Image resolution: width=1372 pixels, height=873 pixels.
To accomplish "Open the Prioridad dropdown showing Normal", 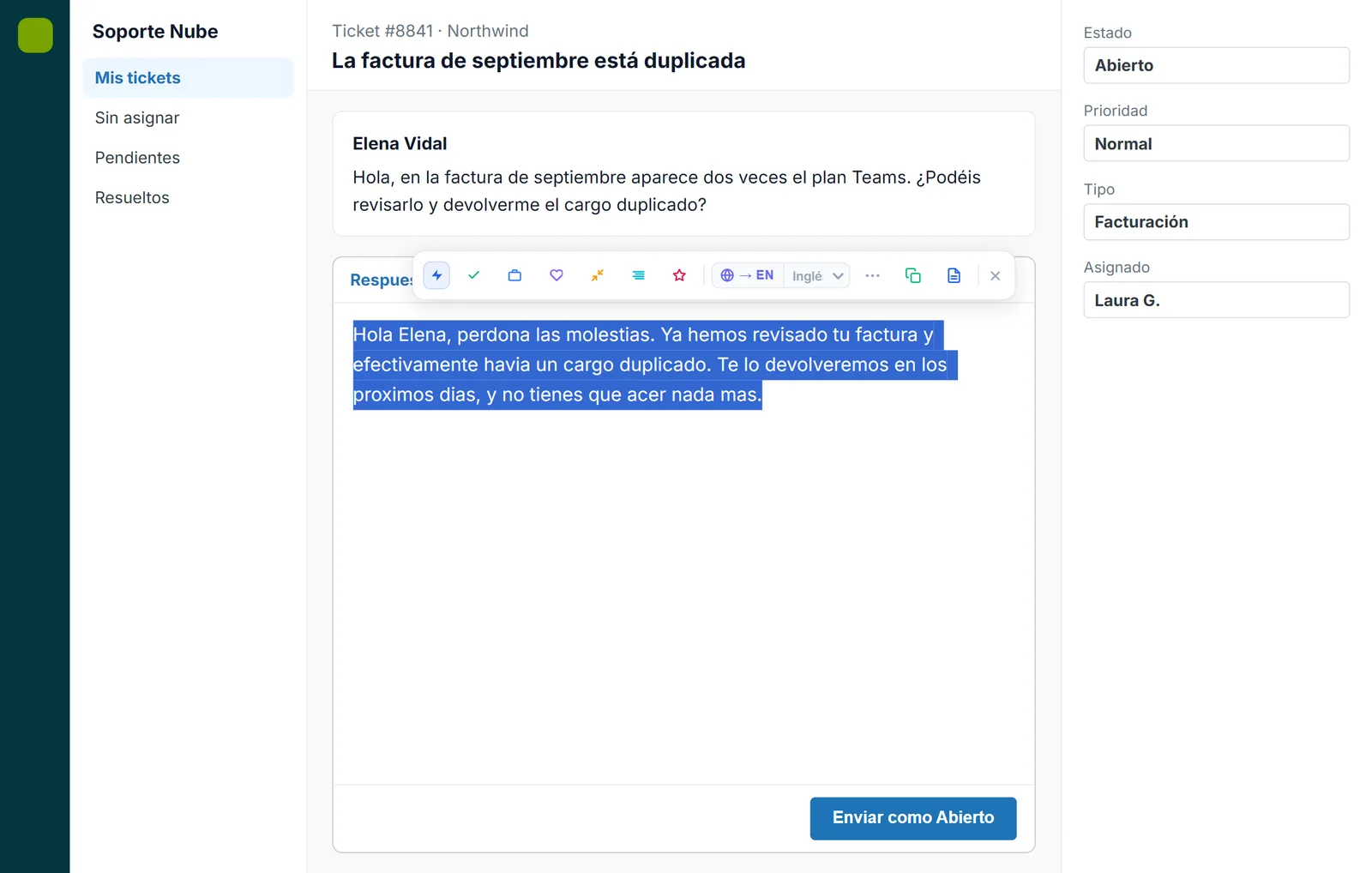I will point(1216,143).
